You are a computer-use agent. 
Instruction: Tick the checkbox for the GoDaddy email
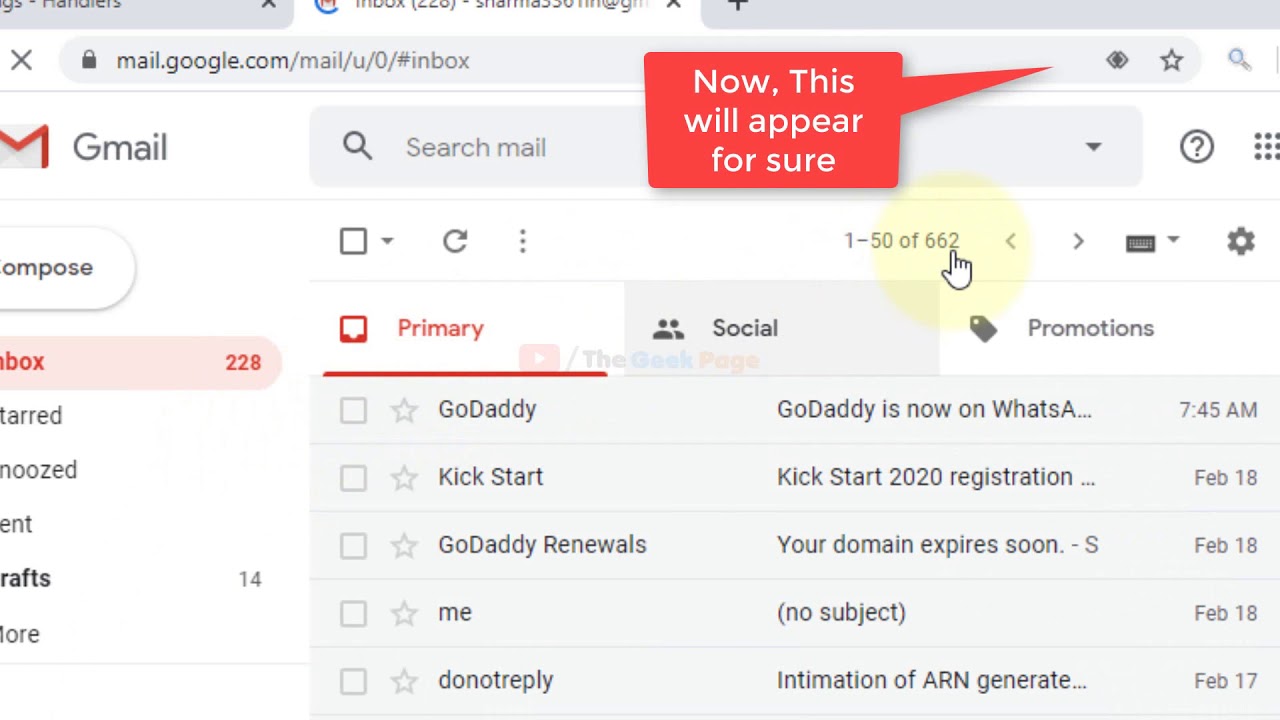[x=353, y=410]
